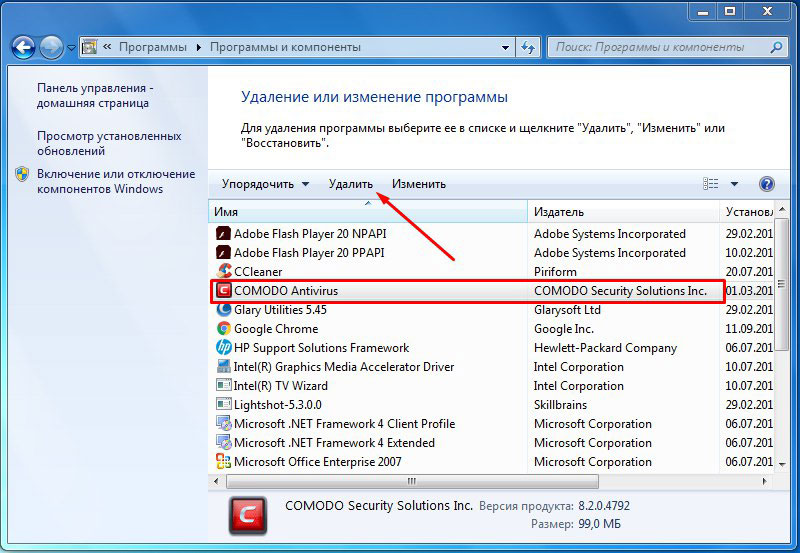Viewport: 800px width, 553px height.
Task: Go to Панель управления домашняя страница
Action: tap(95, 95)
